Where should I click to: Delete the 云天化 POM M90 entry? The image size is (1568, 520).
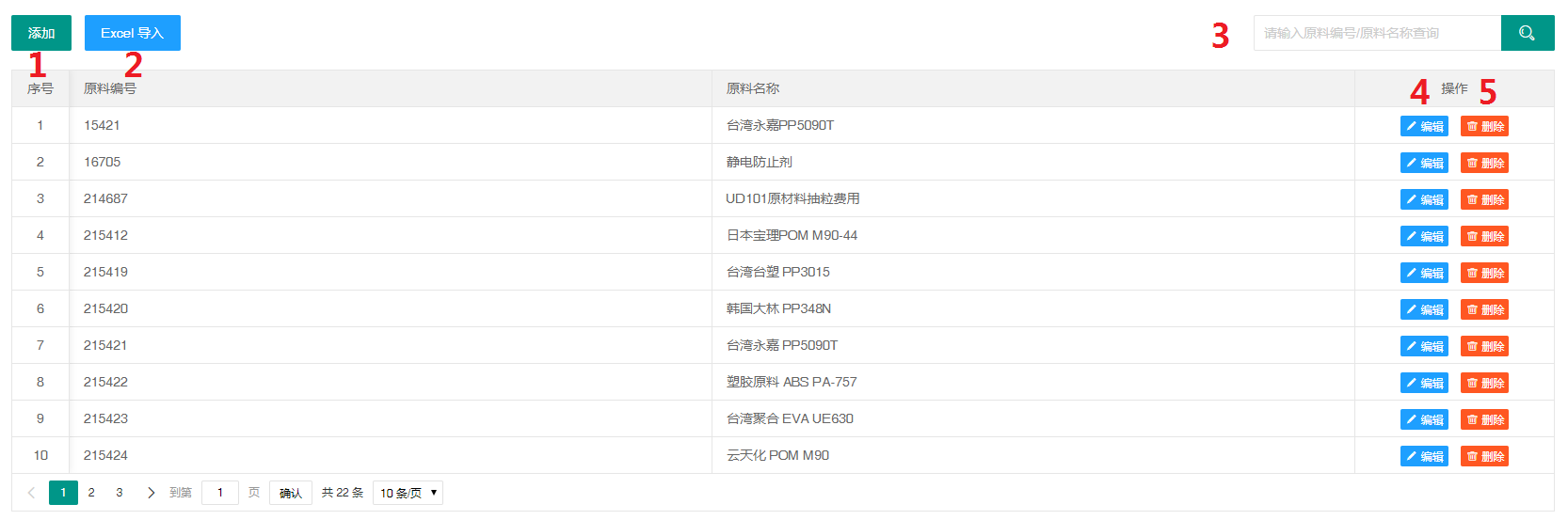click(x=1484, y=456)
